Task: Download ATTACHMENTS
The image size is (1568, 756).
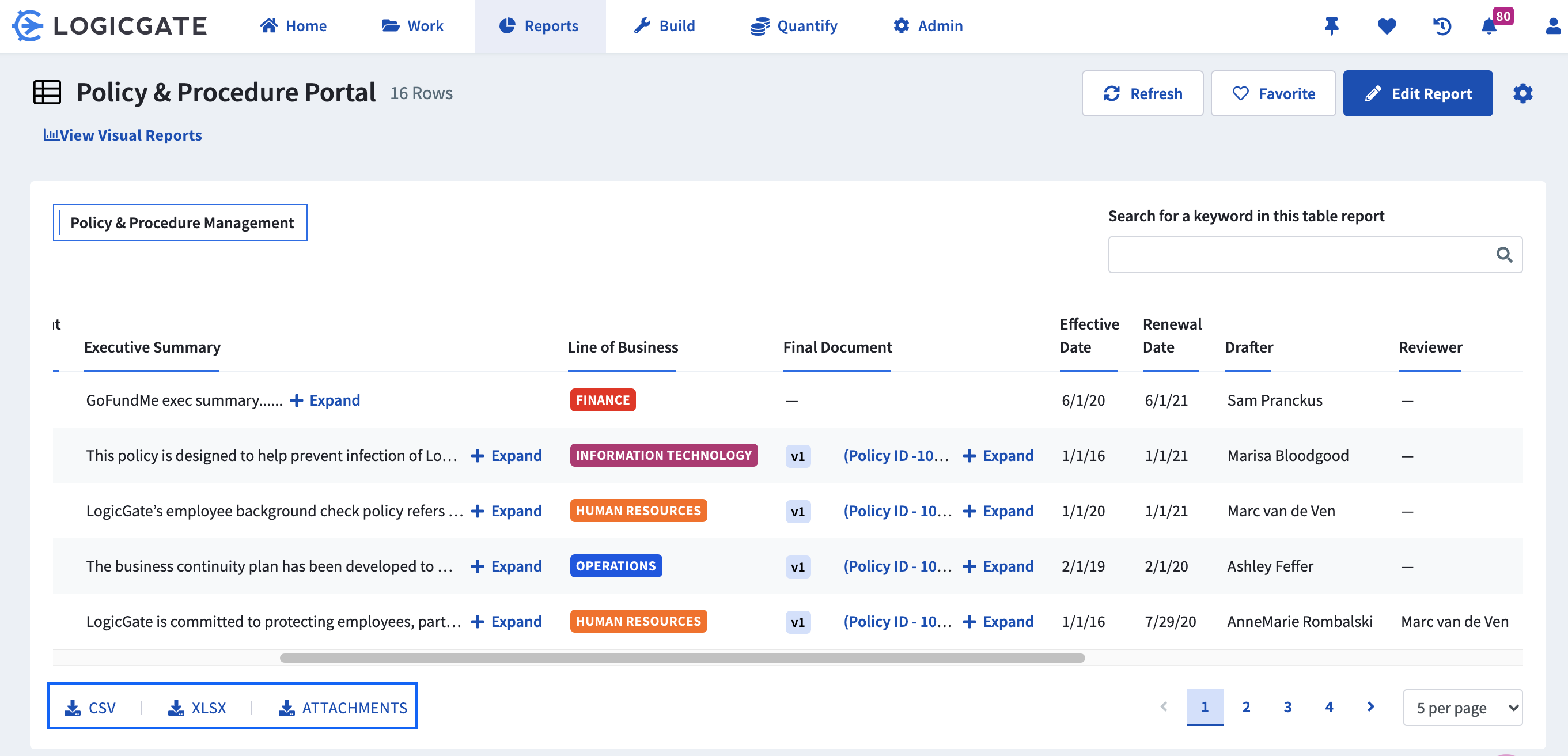Action: (x=343, y=707)
